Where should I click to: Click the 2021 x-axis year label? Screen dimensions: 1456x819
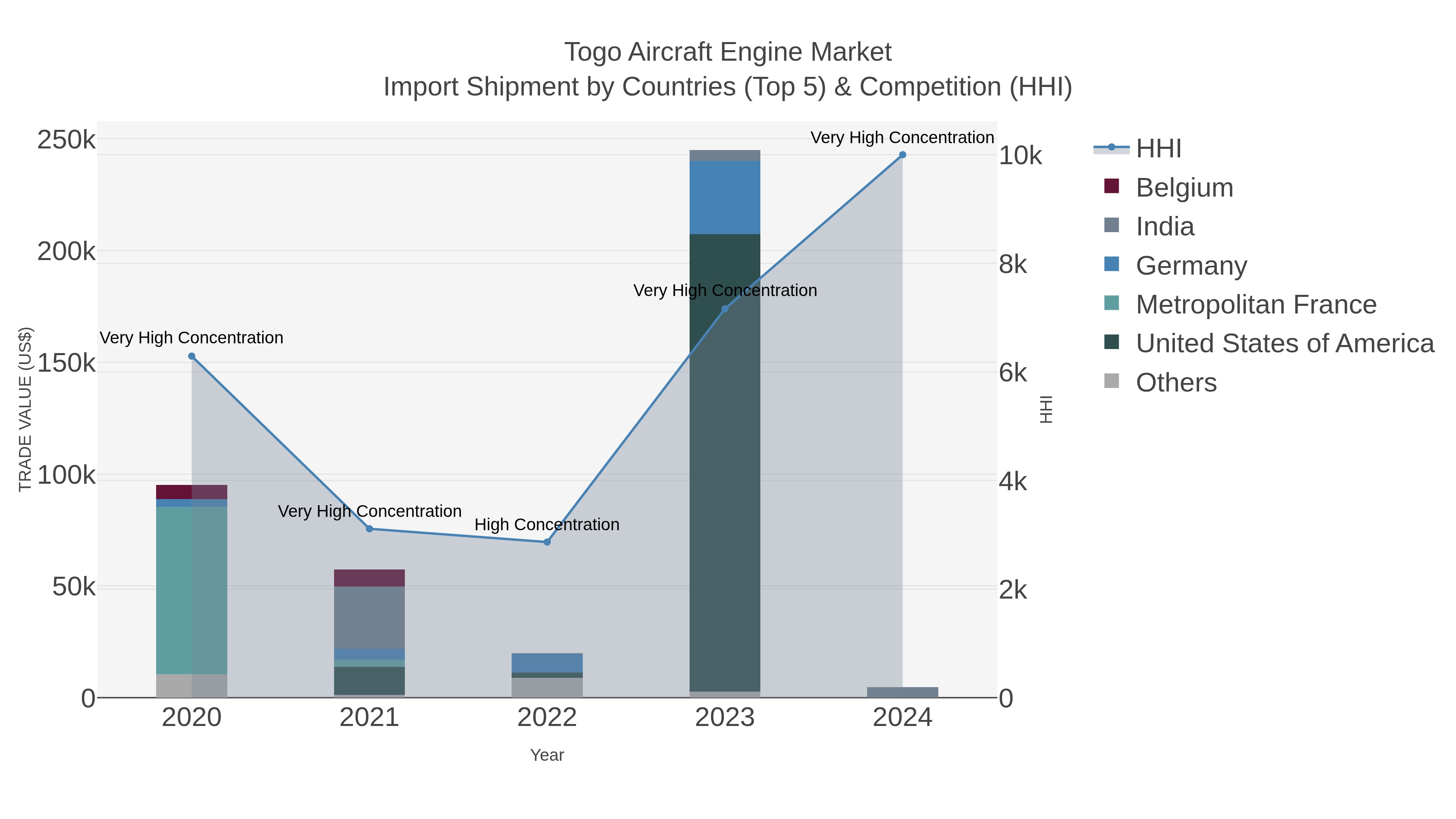coord(370,718)
